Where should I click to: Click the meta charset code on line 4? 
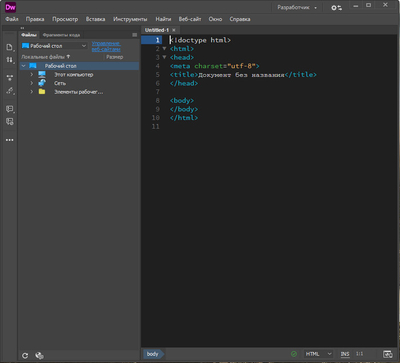point(215,66)
